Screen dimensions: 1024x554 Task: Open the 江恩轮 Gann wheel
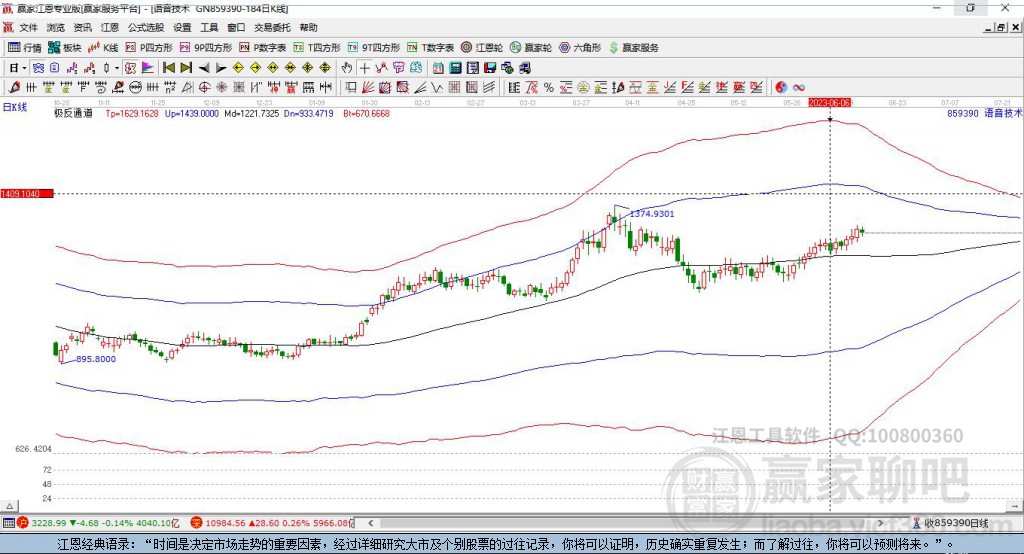(x=482, y=48)
